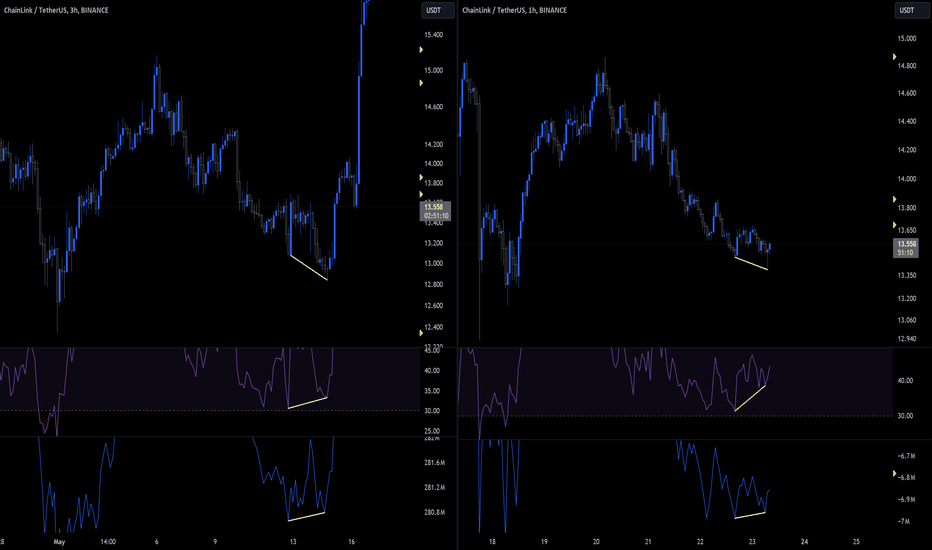Select yellow trend line on 1h RSI pane

(750, 398)
